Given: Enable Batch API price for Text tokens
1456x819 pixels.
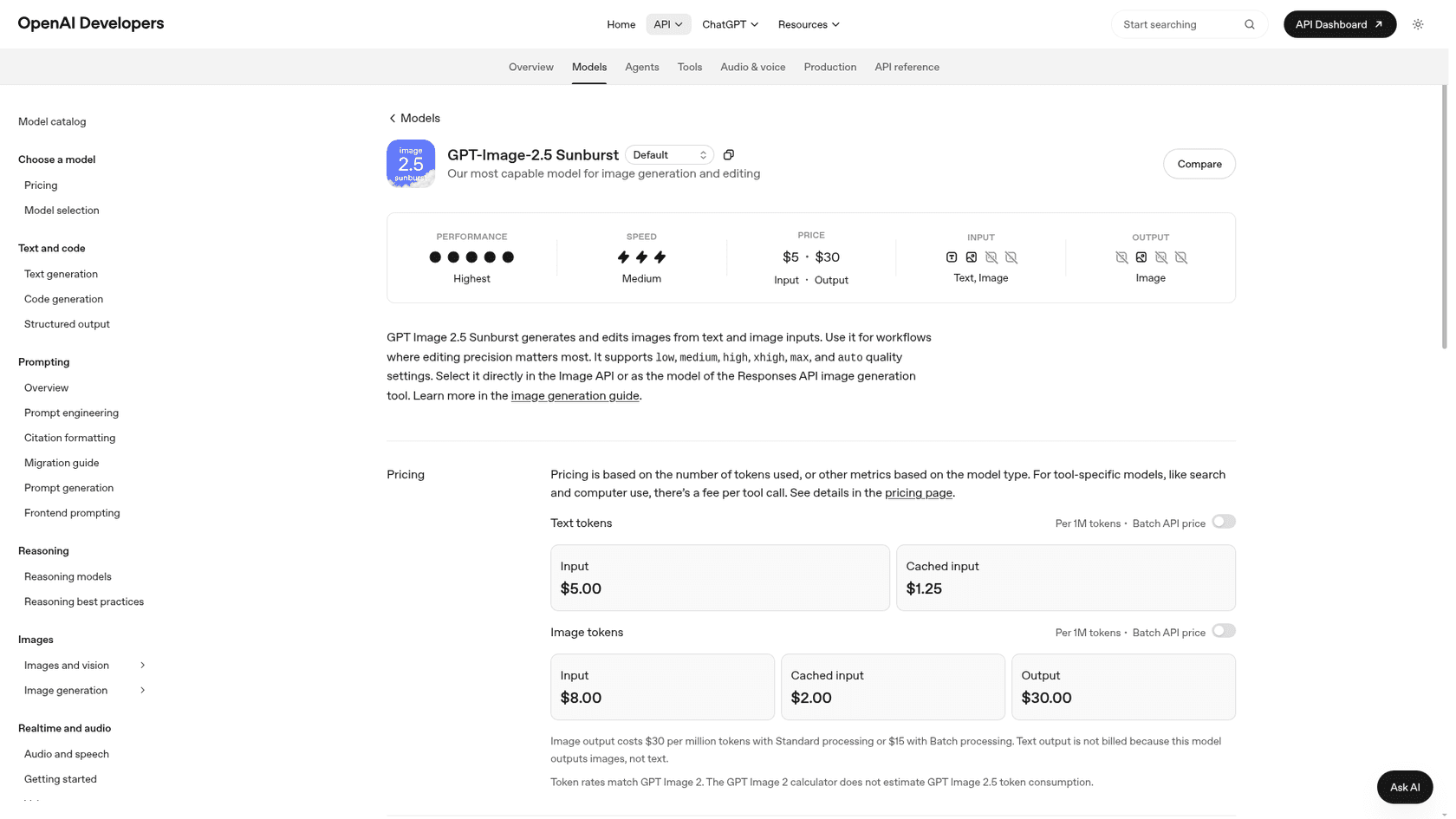Looking at the screenshot, I should 1224,522.
